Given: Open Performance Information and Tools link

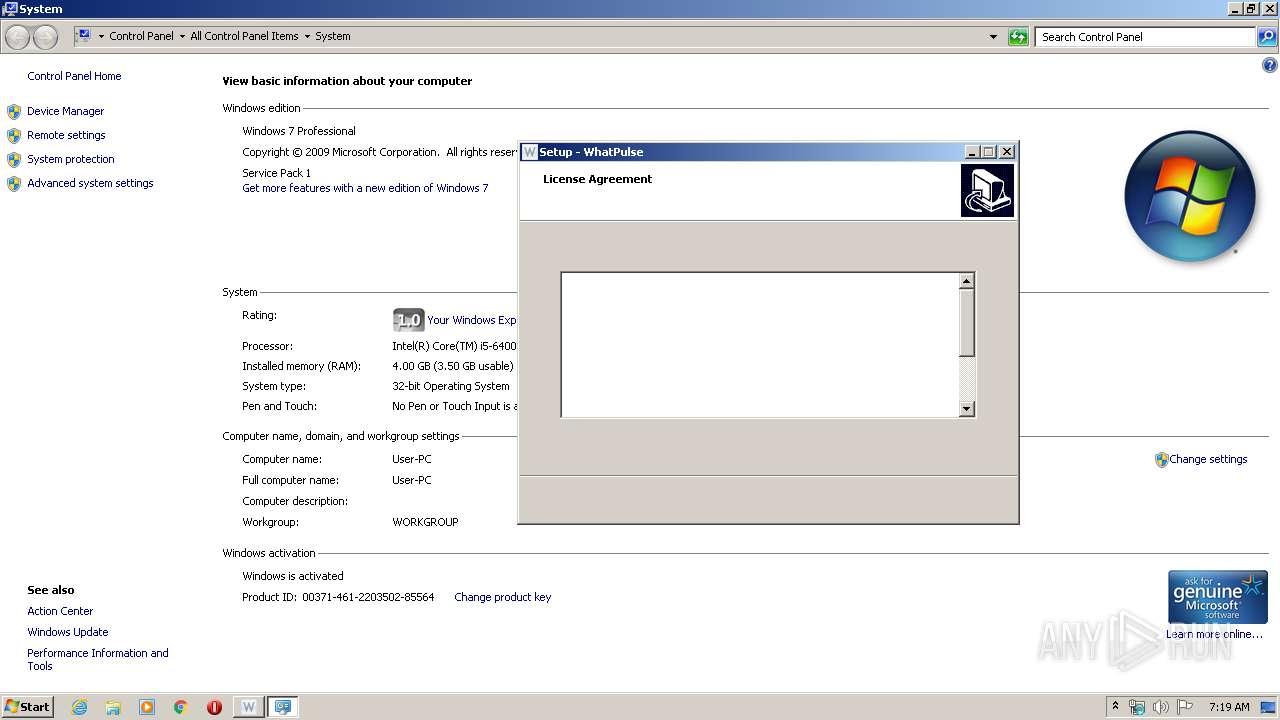Looking at the screenshot, I should tap(98, 659).
